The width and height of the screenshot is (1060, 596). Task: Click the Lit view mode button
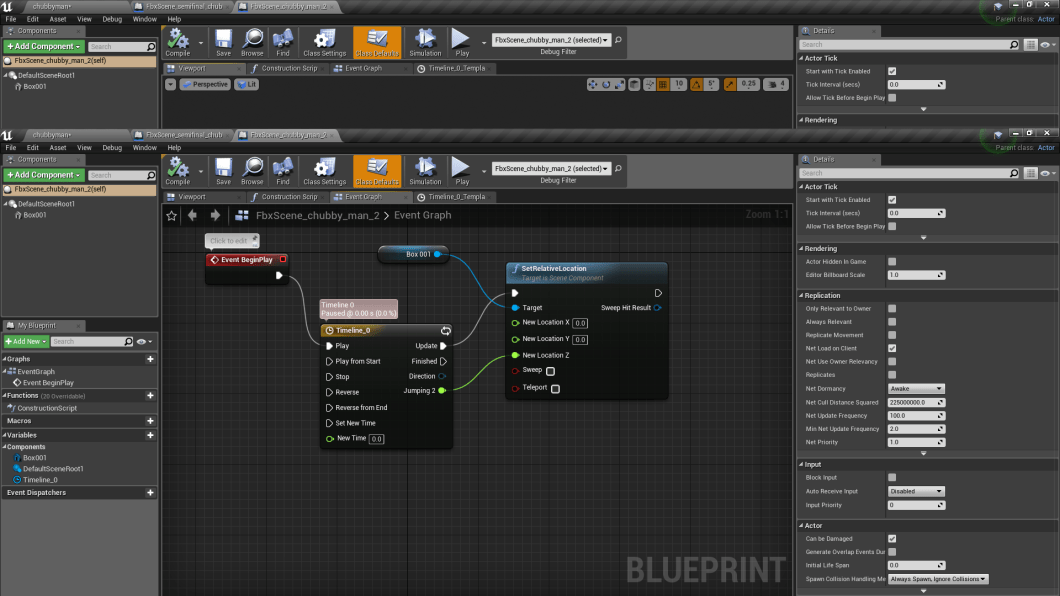(246, 85)
